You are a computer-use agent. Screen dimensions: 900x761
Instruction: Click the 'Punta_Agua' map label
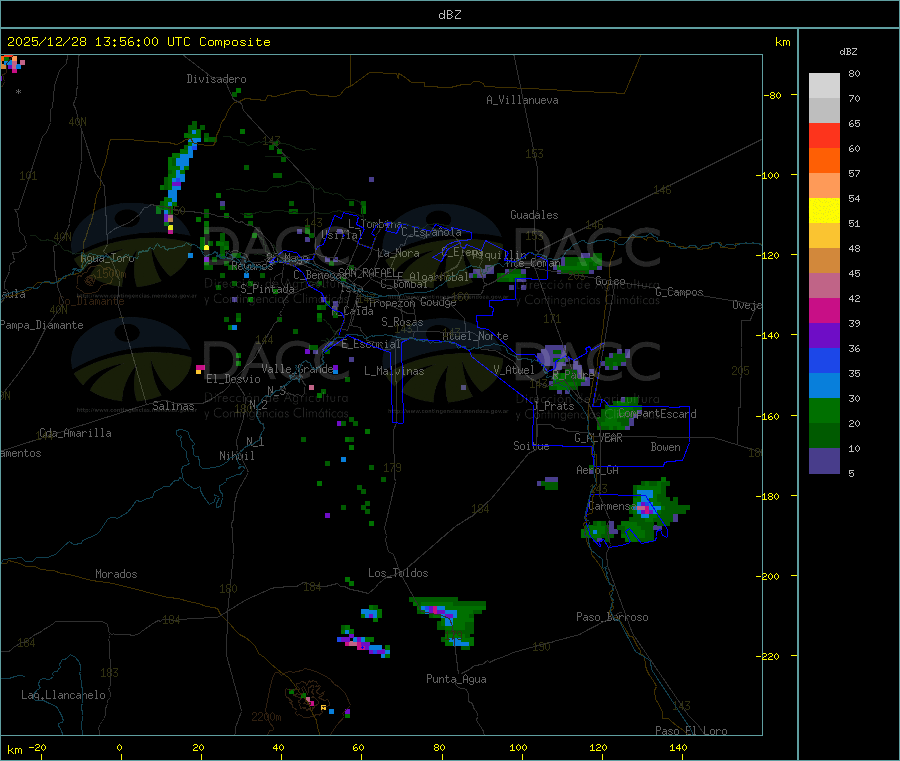[456, 679]
